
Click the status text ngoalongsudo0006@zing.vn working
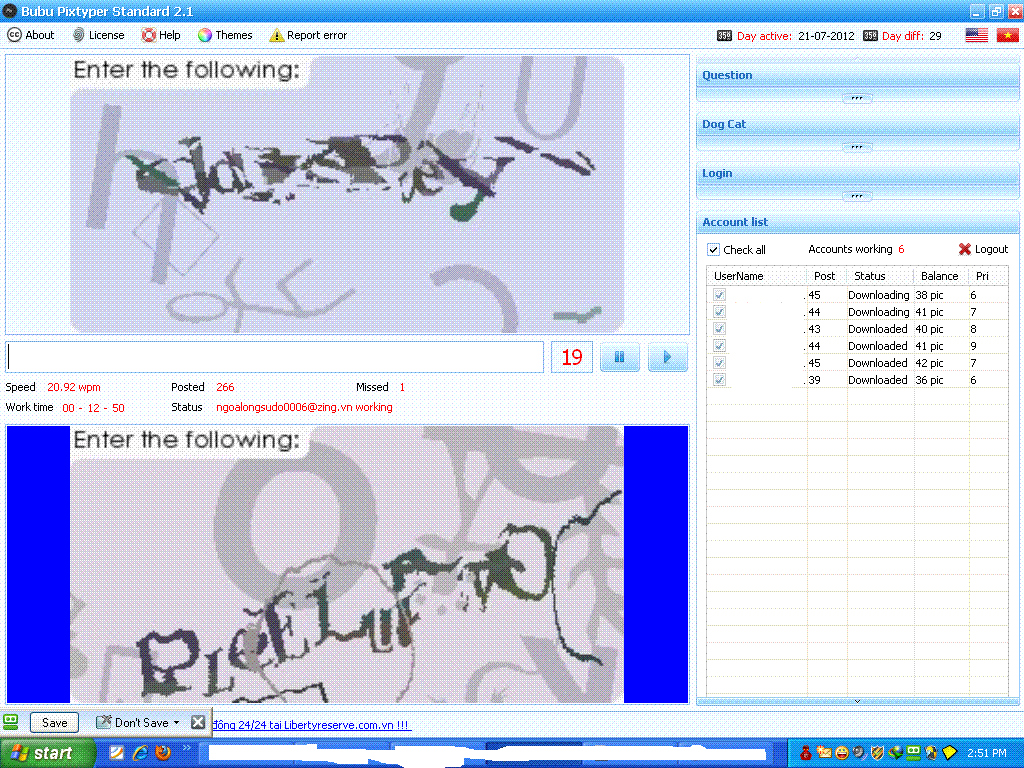[304, 408]
